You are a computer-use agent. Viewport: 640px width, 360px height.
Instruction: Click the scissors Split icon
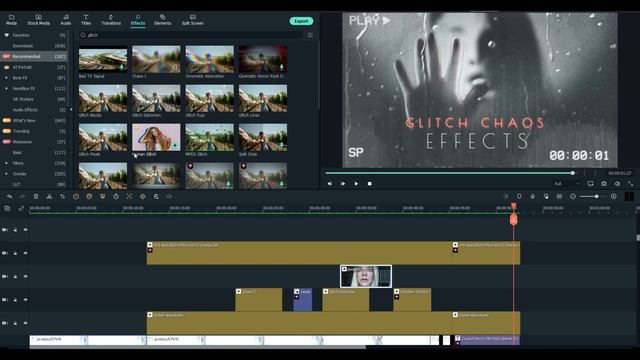click(49, 197)
